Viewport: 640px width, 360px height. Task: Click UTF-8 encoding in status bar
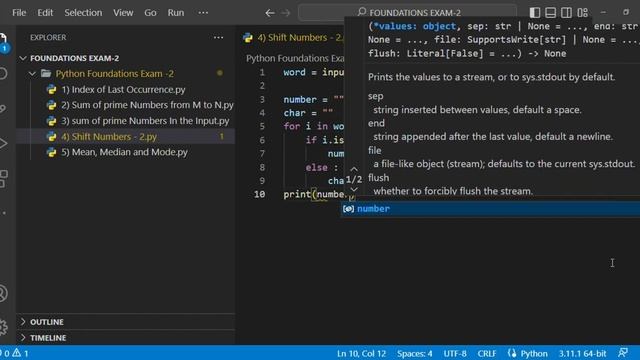pos(455,353)
